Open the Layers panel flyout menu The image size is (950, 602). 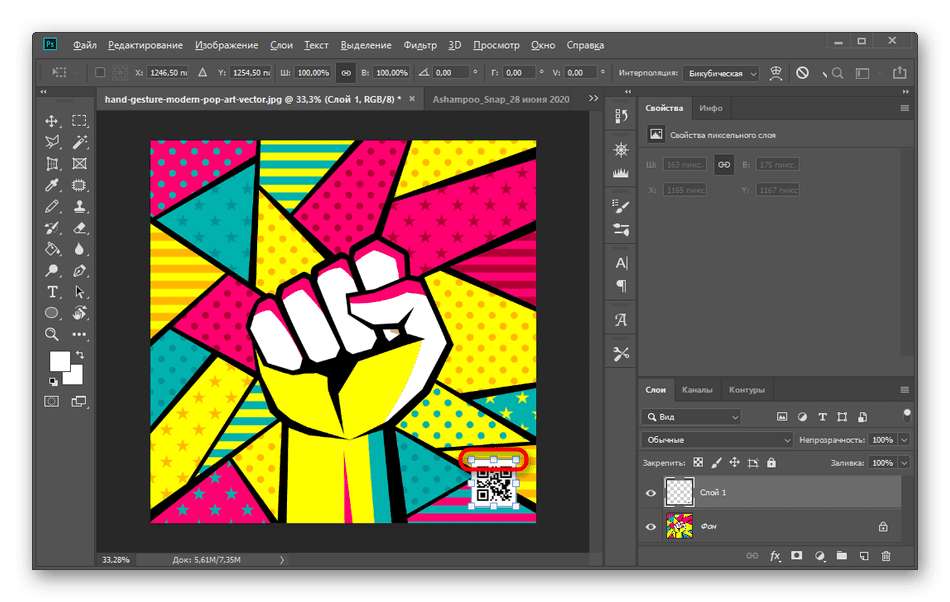[x=905, y=389]
